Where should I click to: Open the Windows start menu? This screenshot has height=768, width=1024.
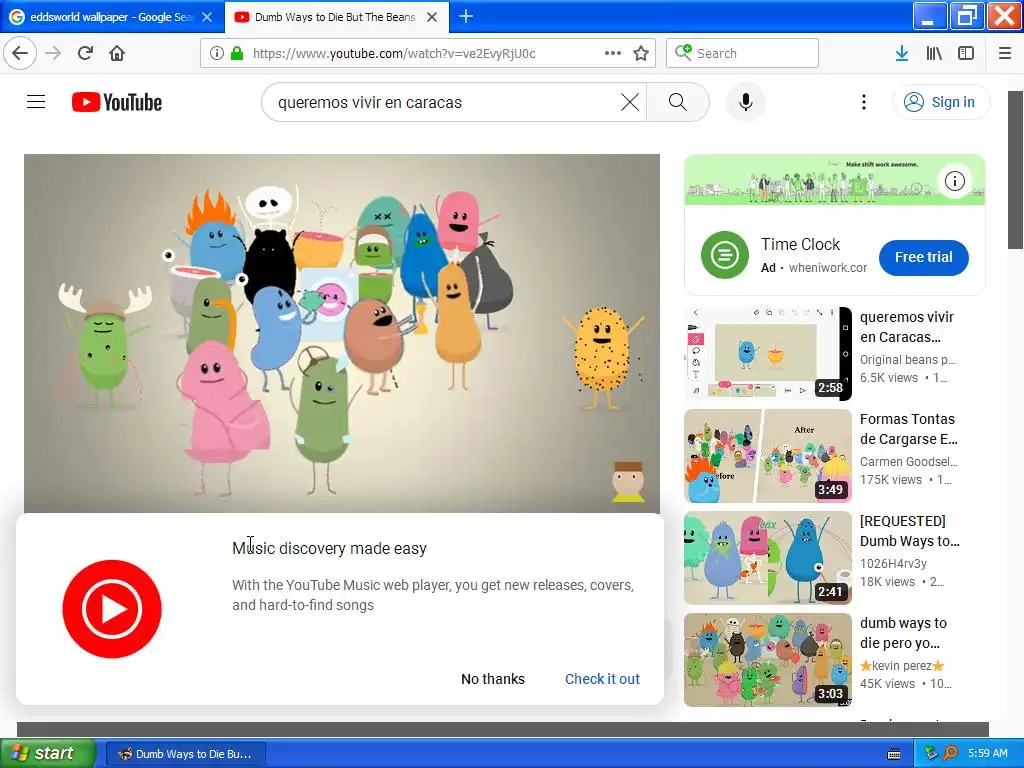(x=47, y=753)
